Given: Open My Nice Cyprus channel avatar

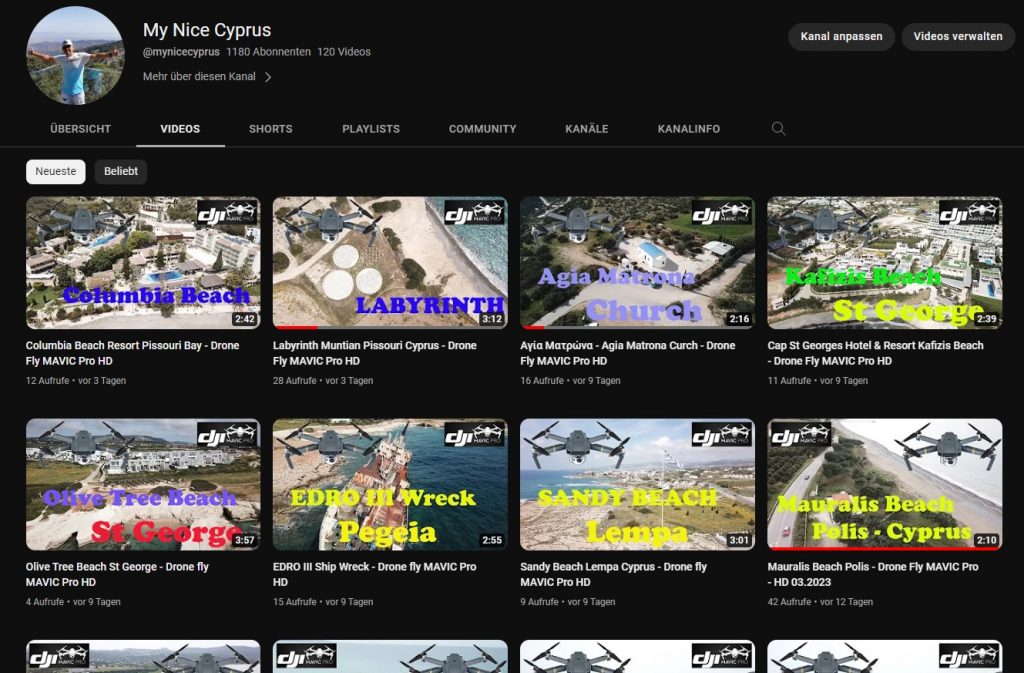Looking at the screenshot, I should click(75, 55).
